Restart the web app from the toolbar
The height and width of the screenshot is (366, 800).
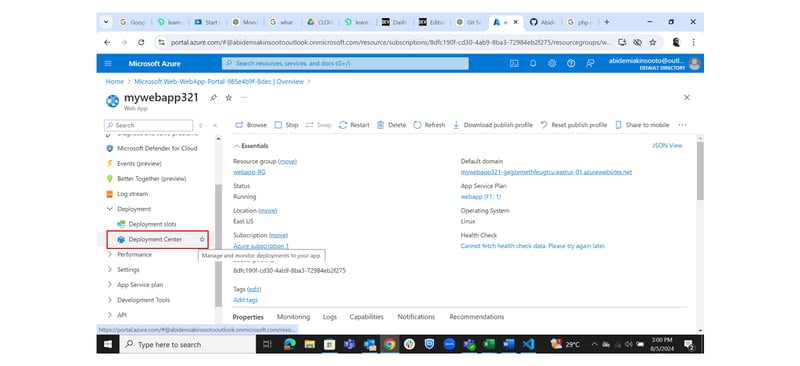point(355,125)
